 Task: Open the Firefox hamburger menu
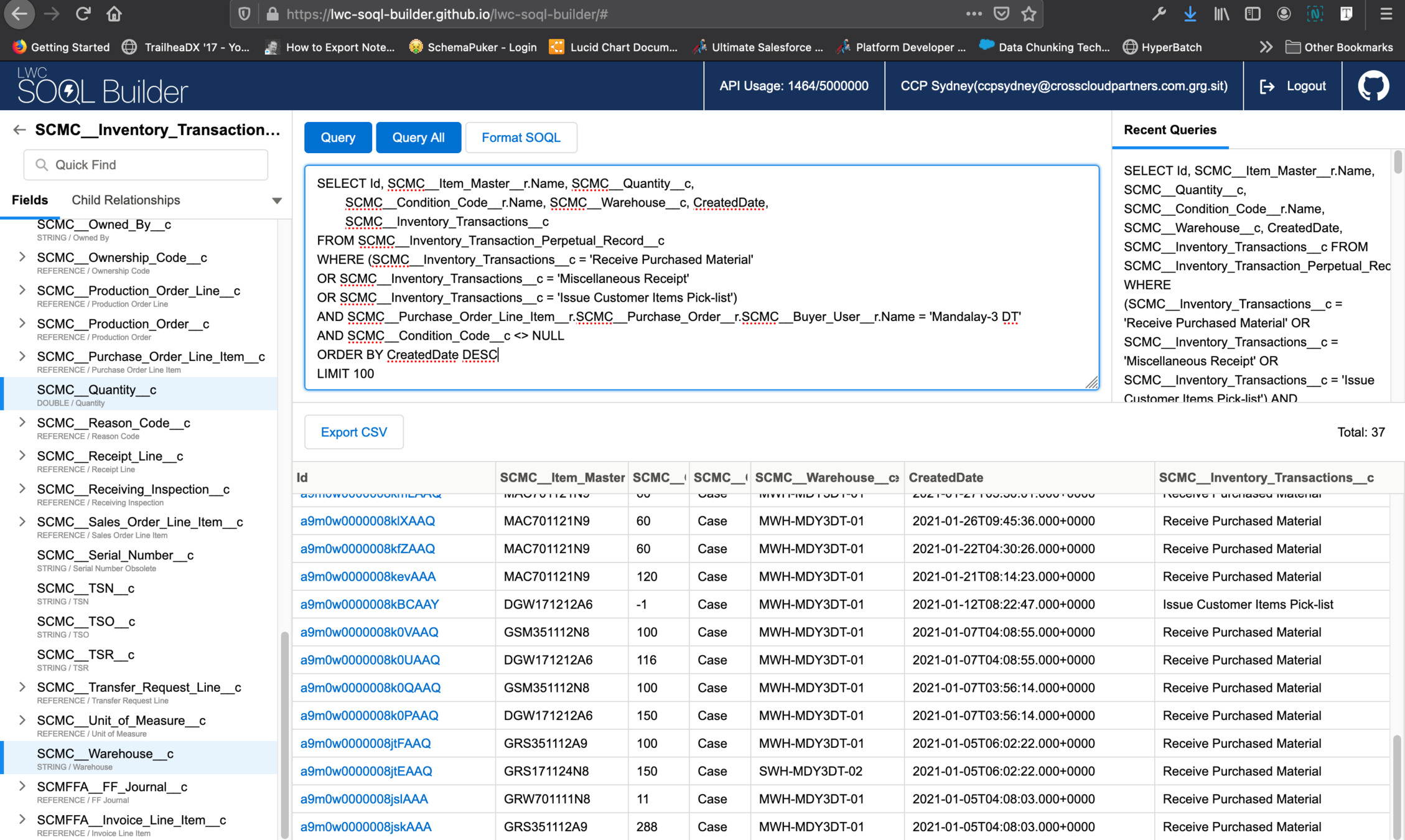point(1386,14)
